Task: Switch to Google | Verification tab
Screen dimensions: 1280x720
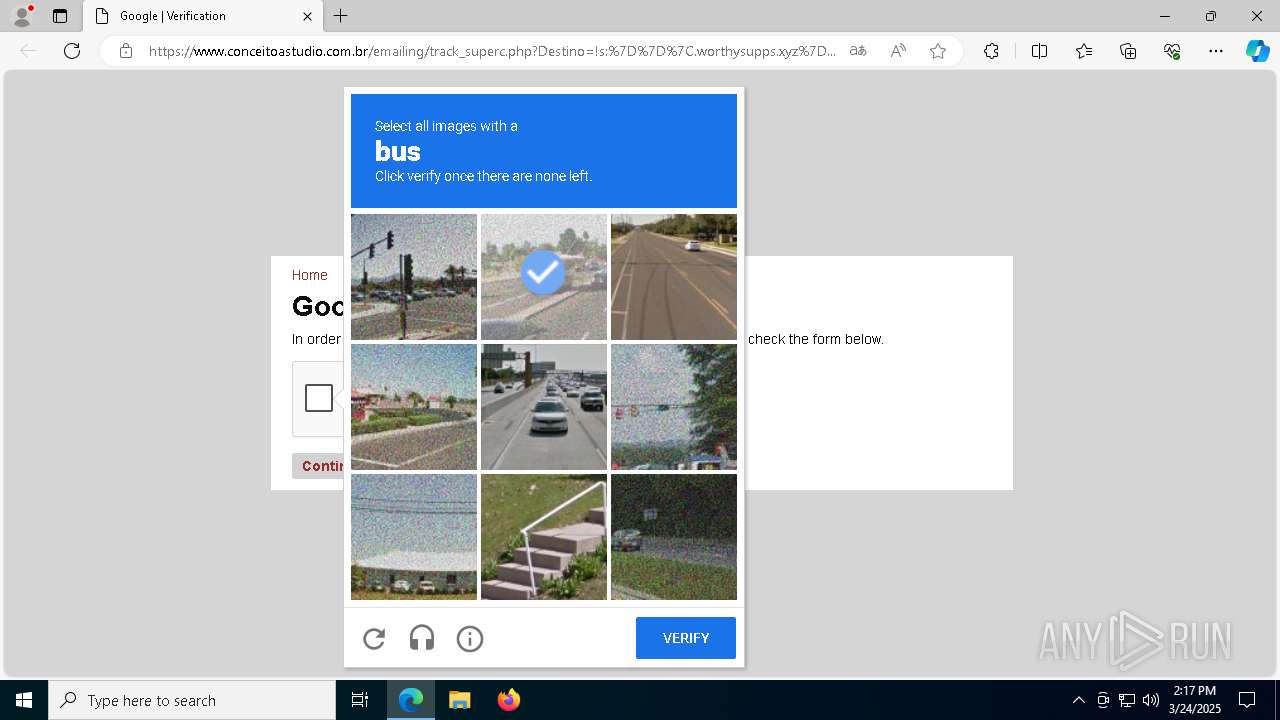Action: click(201, 16)
